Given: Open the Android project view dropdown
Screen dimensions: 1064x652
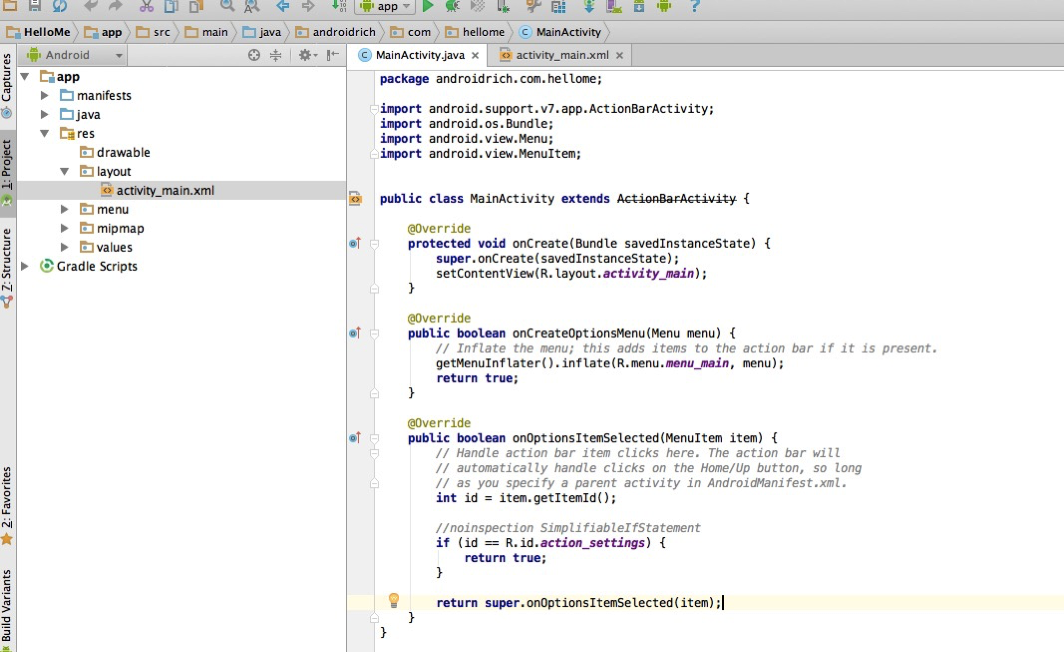Looking at the screenshot, I should pyautogui.click(x=75, y=56).
